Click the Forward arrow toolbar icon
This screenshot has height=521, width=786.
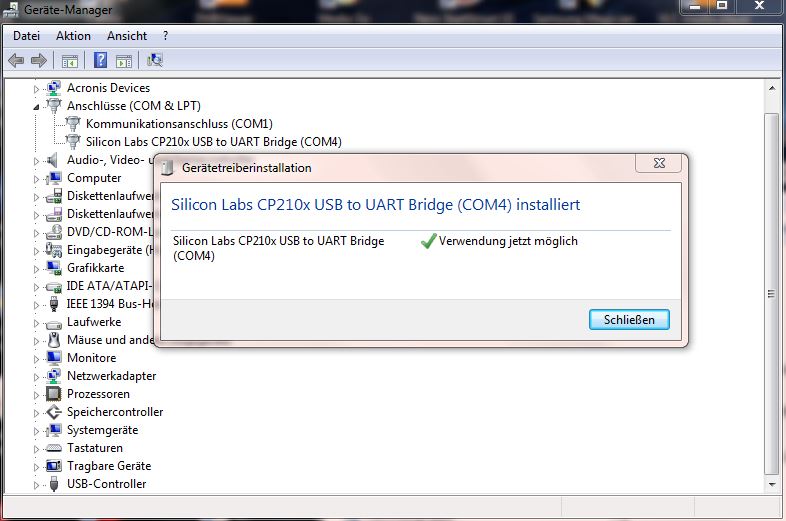tap(39, 61)
